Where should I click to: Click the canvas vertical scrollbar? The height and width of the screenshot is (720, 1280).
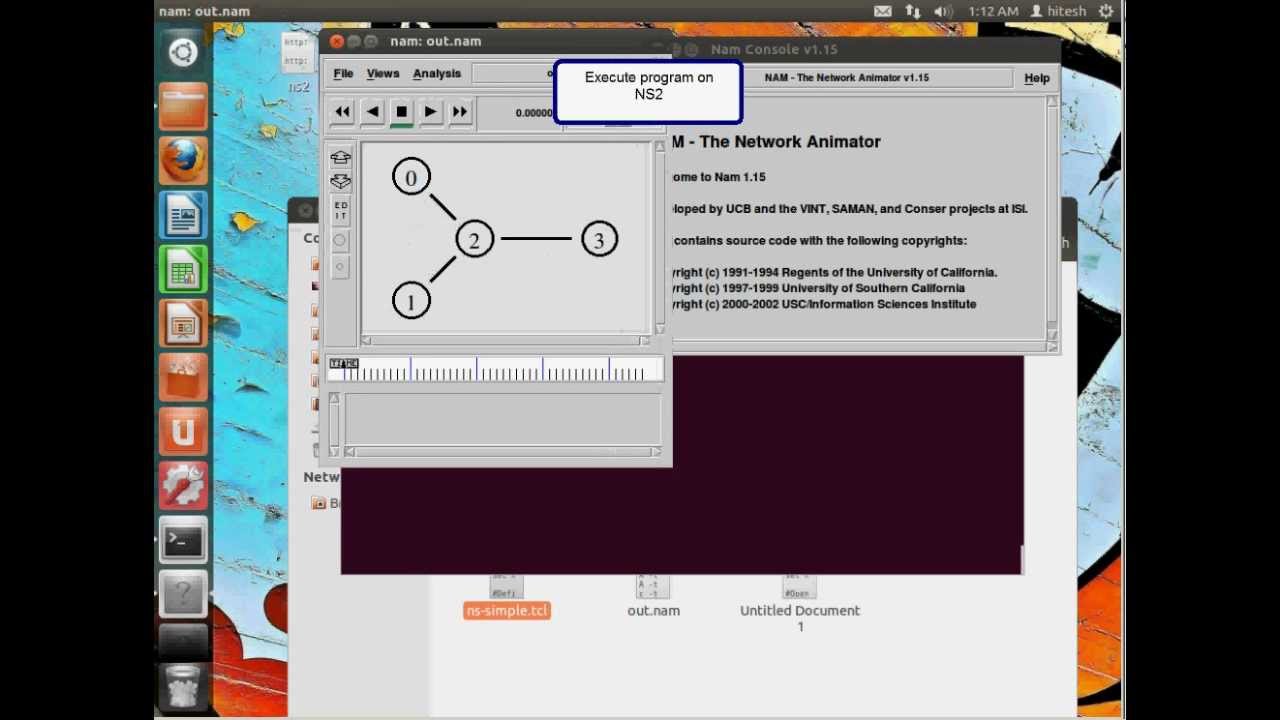[x=660, y=238]
